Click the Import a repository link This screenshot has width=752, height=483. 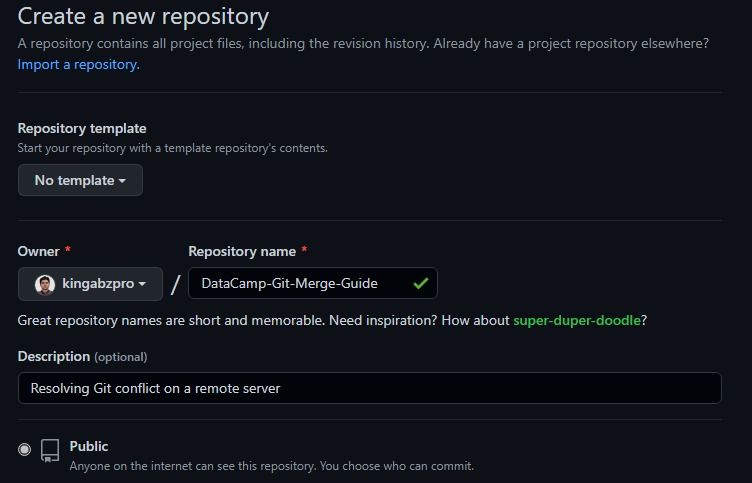(x=79, y=64)
